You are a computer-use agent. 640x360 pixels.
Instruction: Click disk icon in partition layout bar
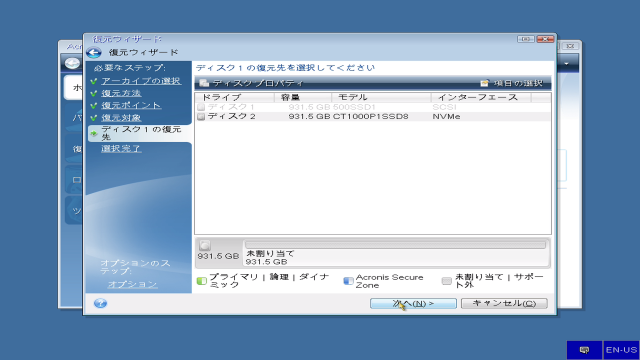(x=205, y=245)
